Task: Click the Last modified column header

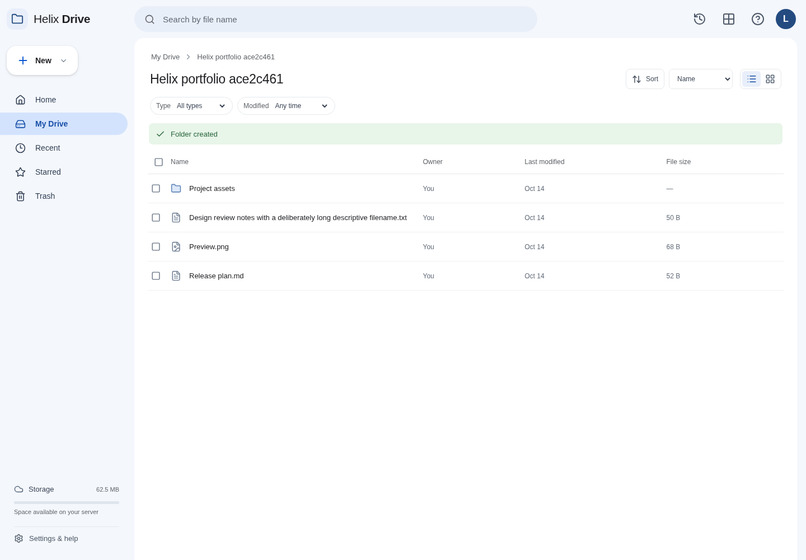Action: [x=544, y=161]
